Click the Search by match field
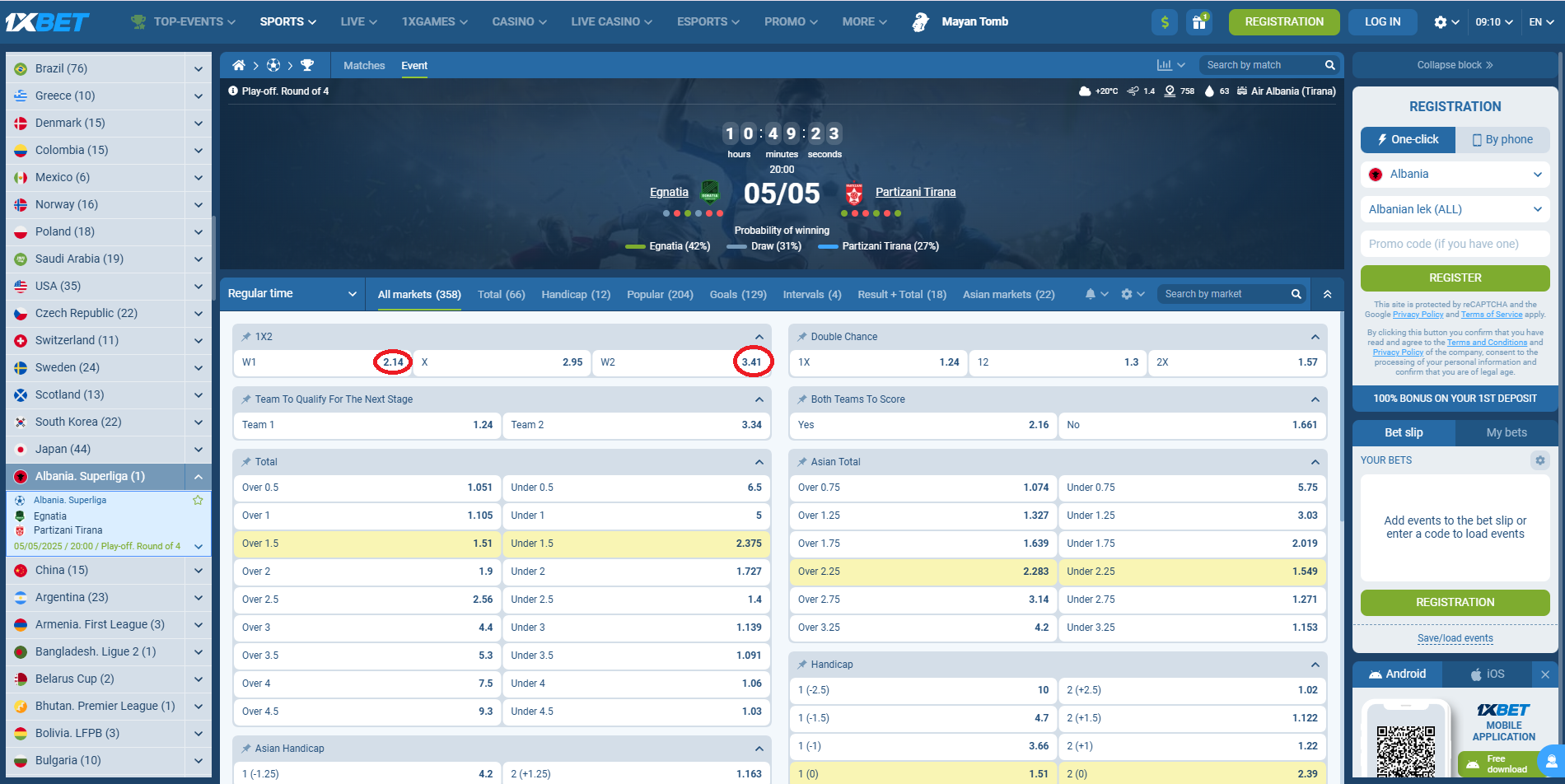This screenshot has height=784, width=1565. tap(1259, 65)
